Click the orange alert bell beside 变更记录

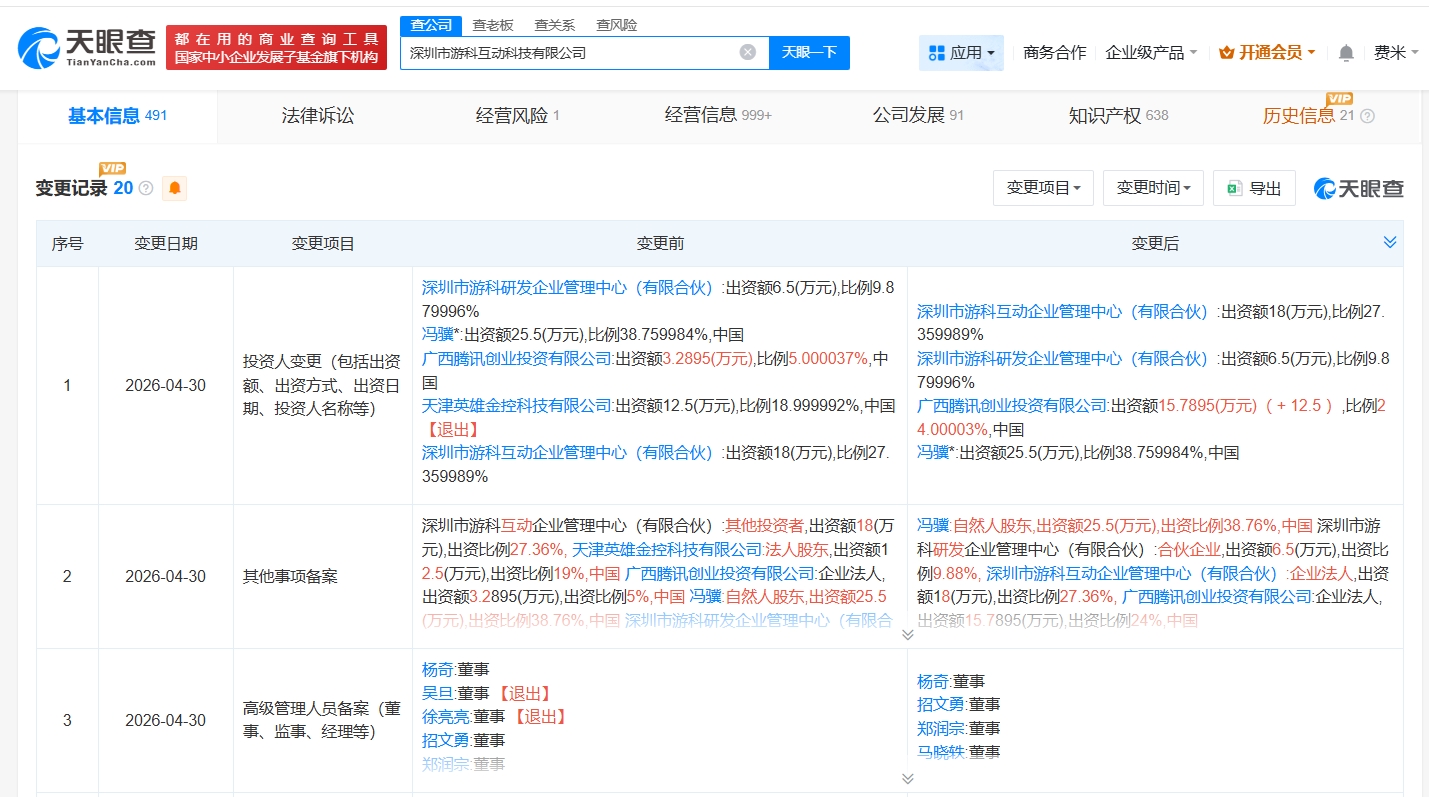tap(174, 188)
